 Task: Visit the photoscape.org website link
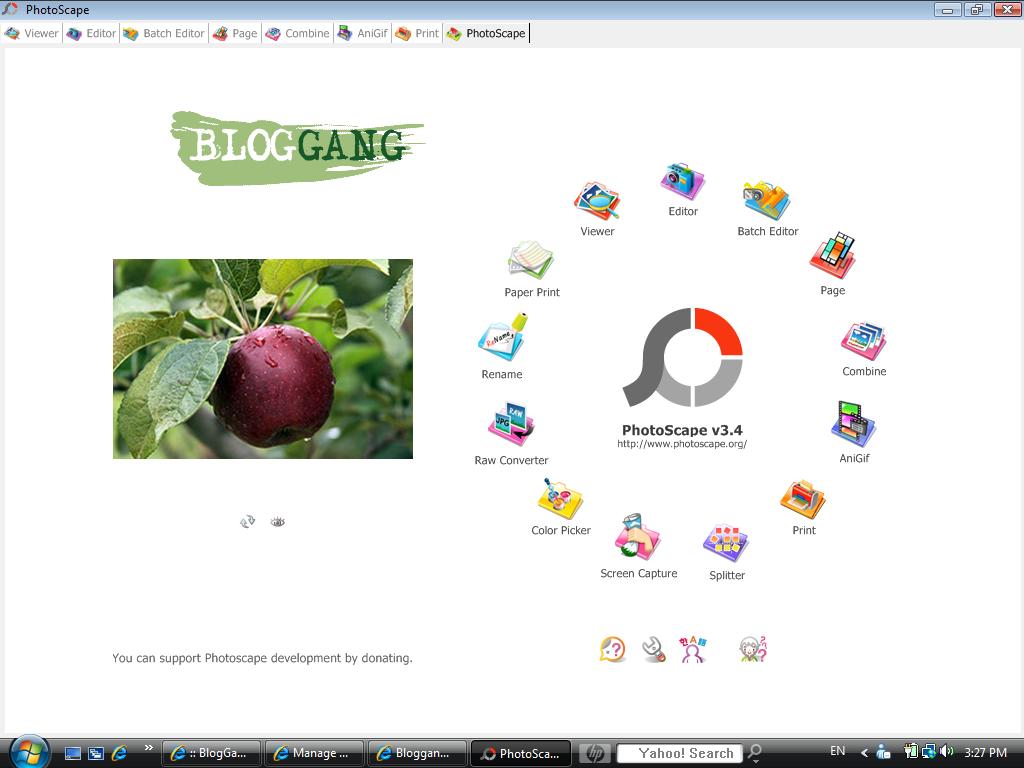coord(682,444)
